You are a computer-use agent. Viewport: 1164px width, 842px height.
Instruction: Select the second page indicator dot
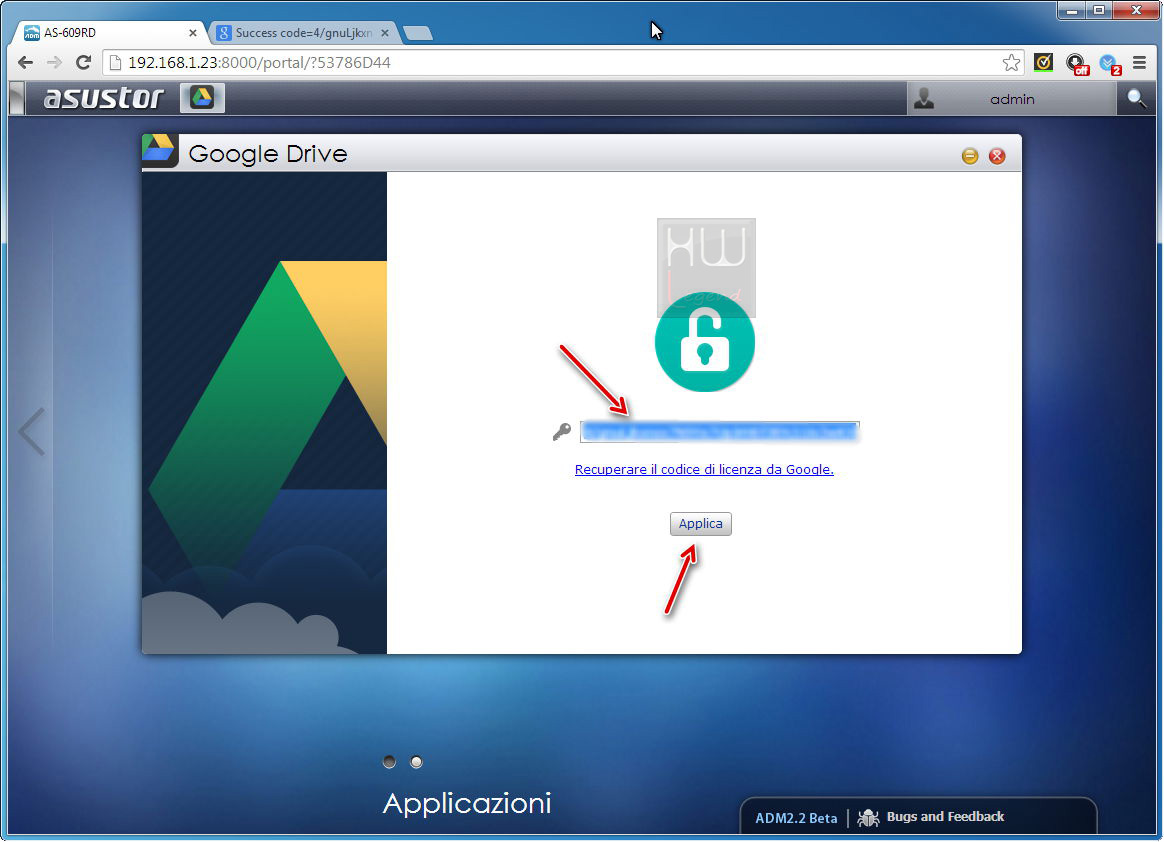[416, 762]
